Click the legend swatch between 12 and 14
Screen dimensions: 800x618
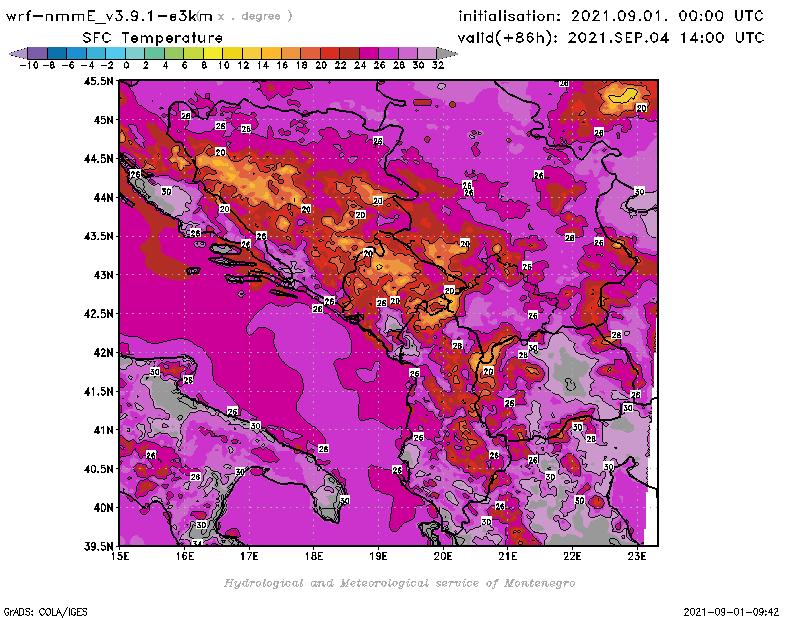[252, 53]
